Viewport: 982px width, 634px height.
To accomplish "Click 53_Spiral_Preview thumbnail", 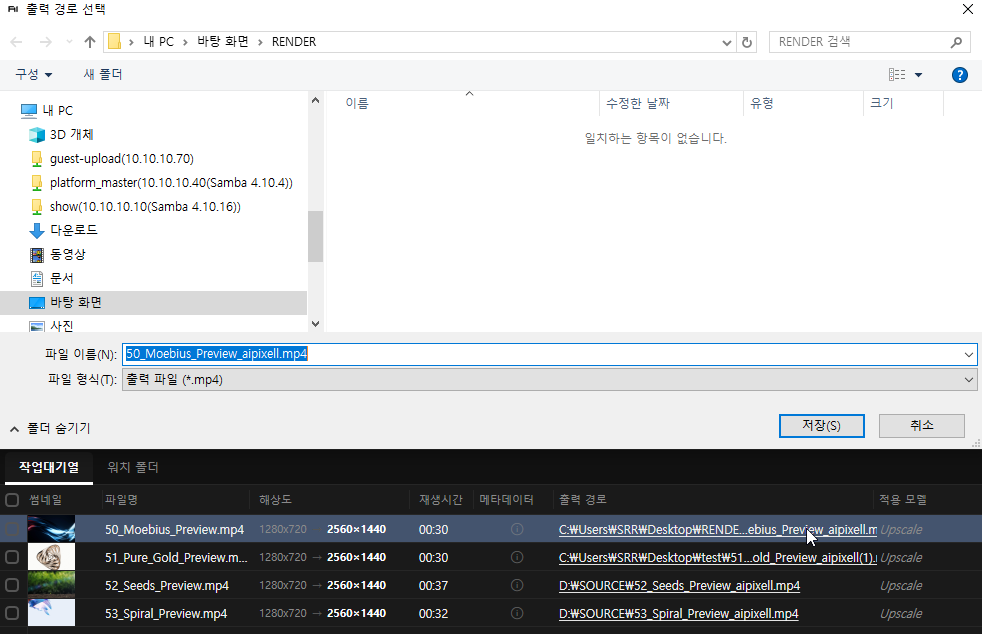I will click(x=51, y=613).
